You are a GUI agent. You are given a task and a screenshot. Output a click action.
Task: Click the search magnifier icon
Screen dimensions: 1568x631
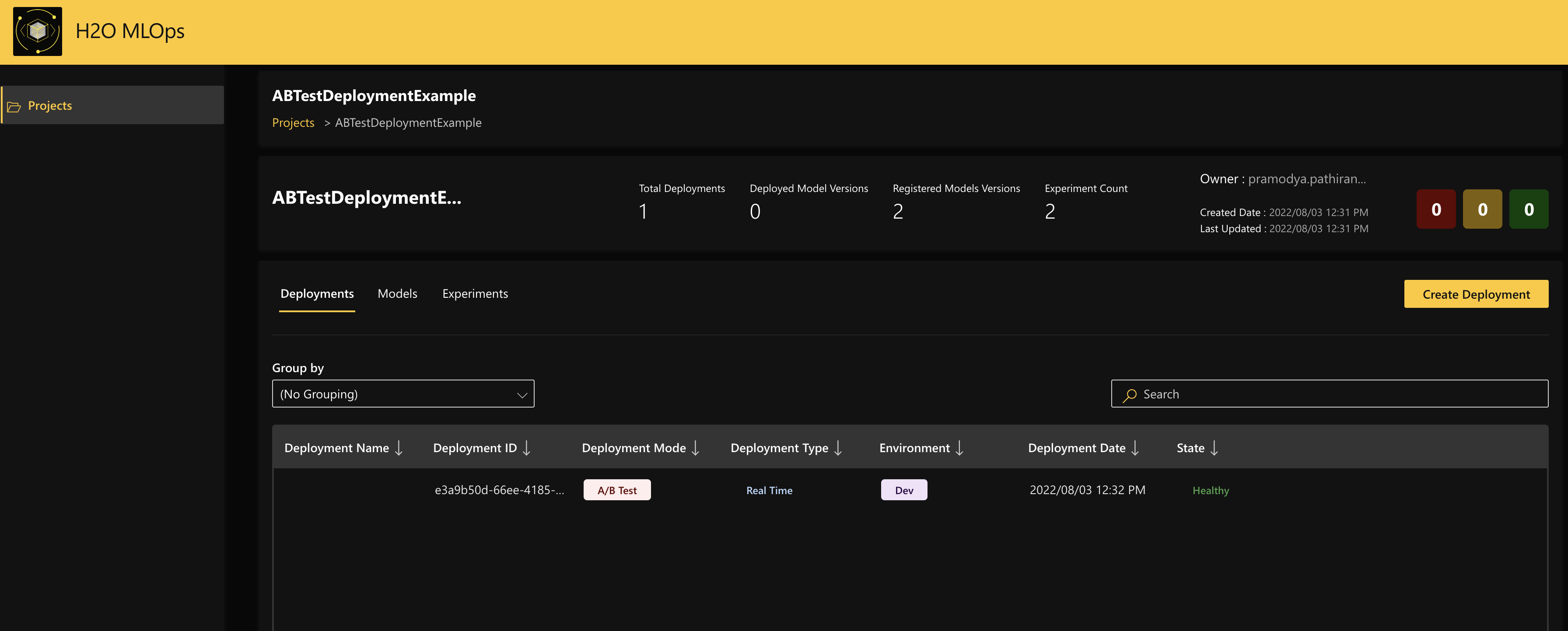tap(1129, 395)
